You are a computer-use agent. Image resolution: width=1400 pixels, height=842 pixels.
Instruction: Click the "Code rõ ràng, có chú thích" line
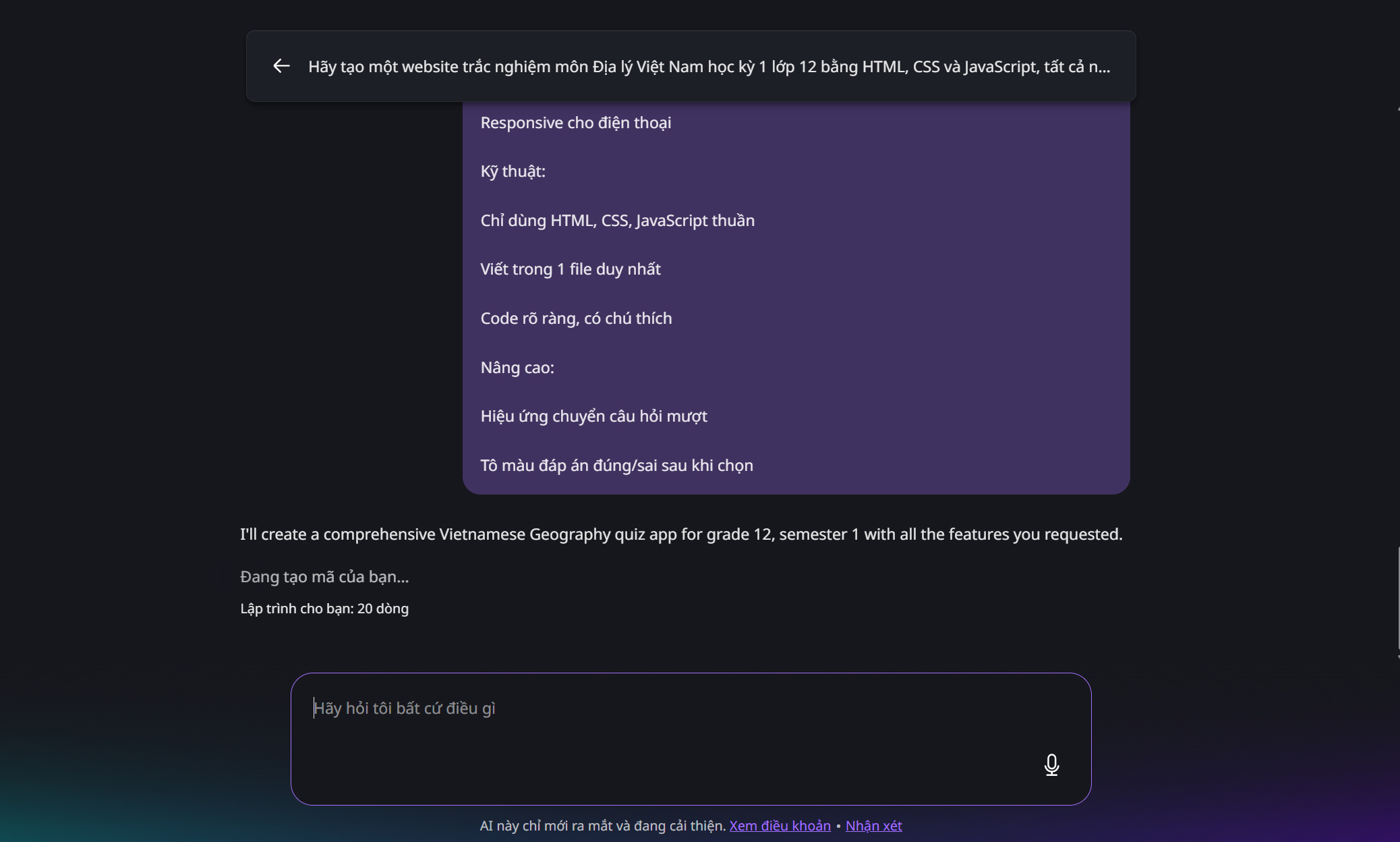[576, 318]
